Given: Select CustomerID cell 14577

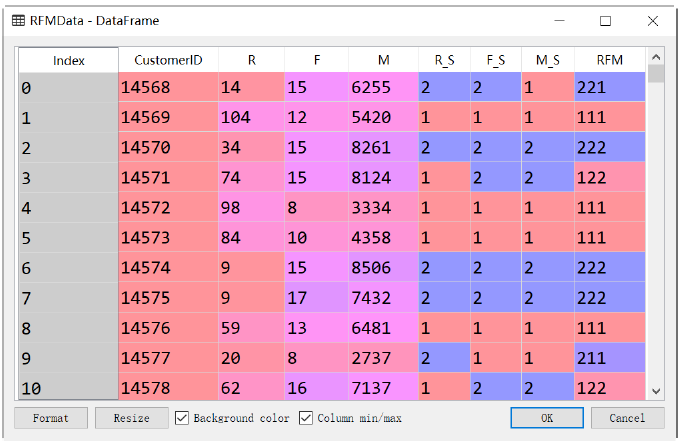Looking at the screenshot, I should coord(168,358).
